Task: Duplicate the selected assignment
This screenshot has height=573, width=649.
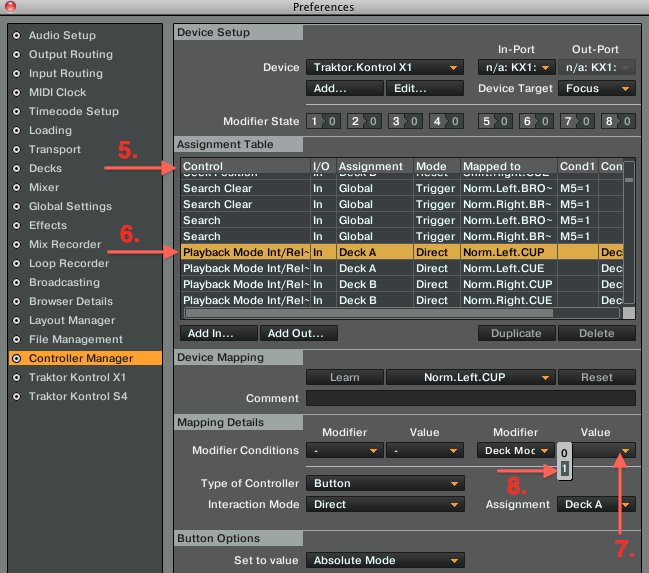Action: point(516,333)
